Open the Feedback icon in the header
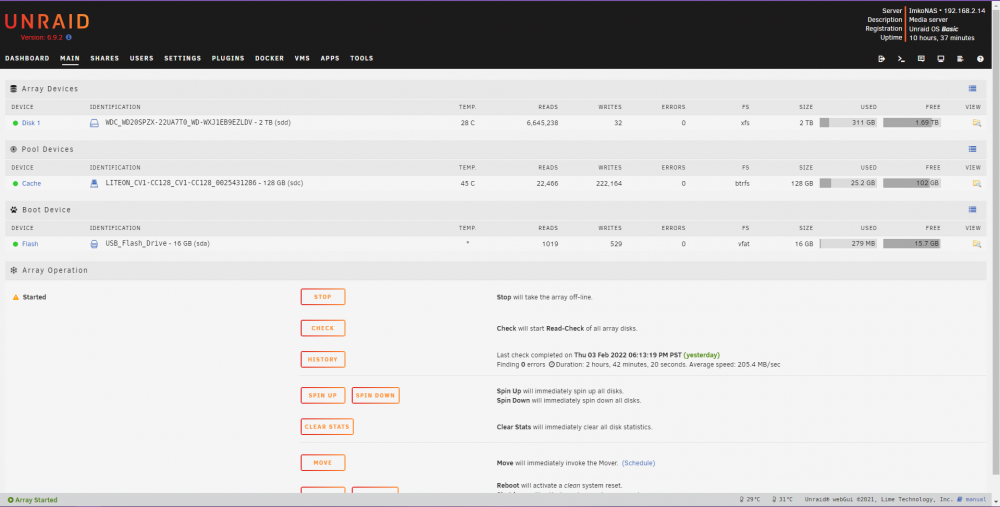The height and width of the screenshot is (507, 1000). click(921, 59)
